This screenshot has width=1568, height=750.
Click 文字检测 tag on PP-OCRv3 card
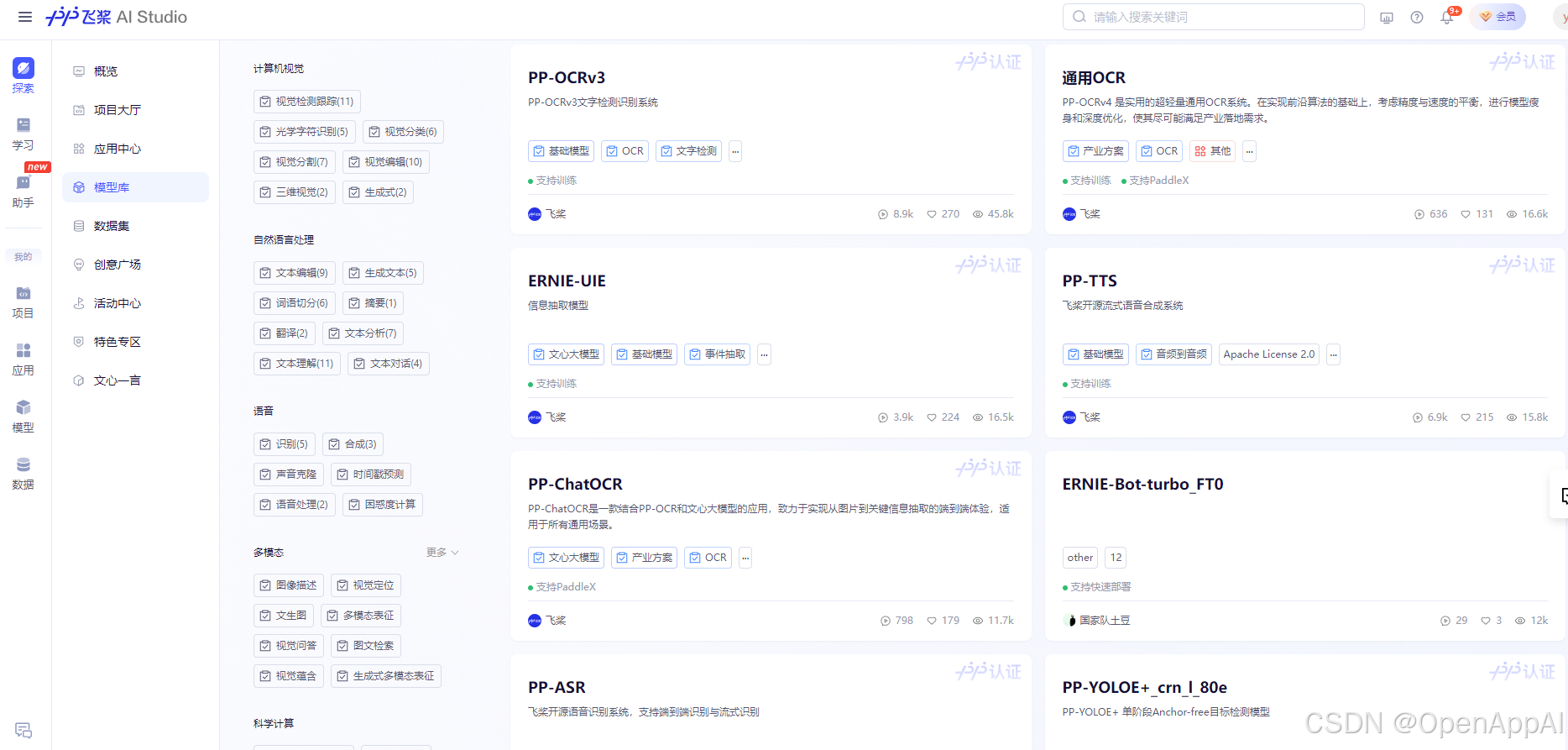point(689,151)
